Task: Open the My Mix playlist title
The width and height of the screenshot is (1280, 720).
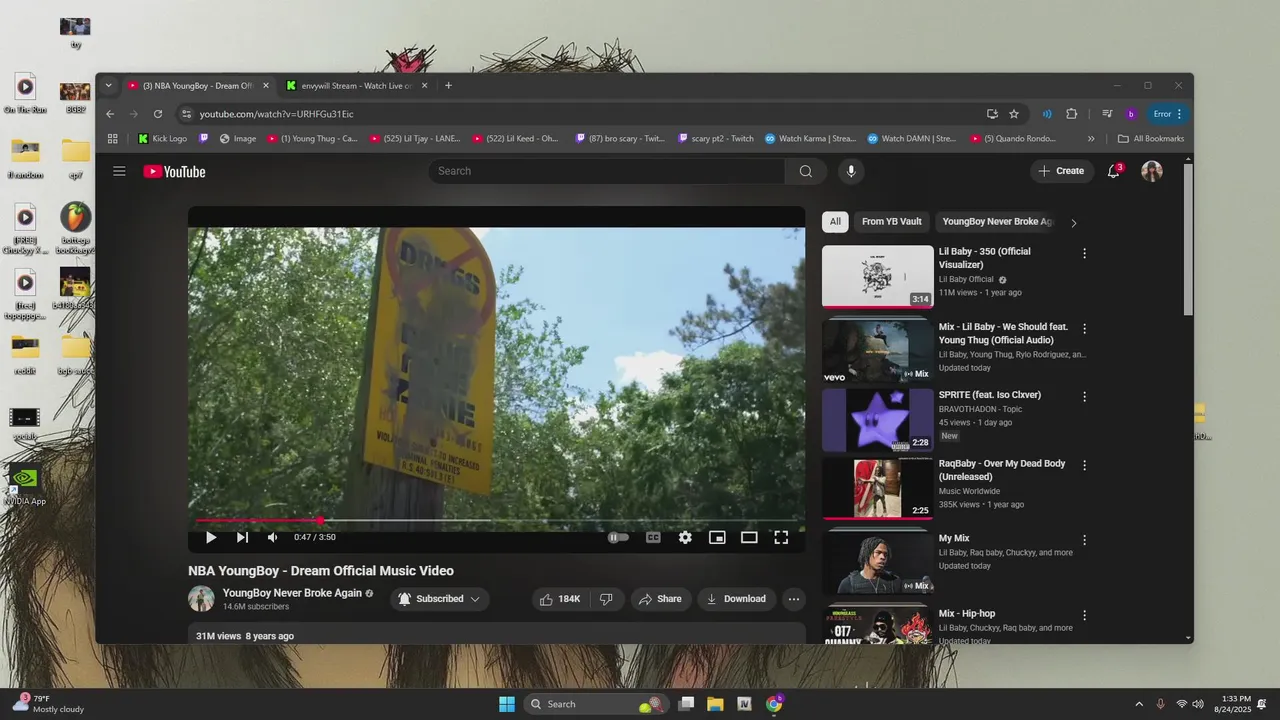Action: point(954,538)
